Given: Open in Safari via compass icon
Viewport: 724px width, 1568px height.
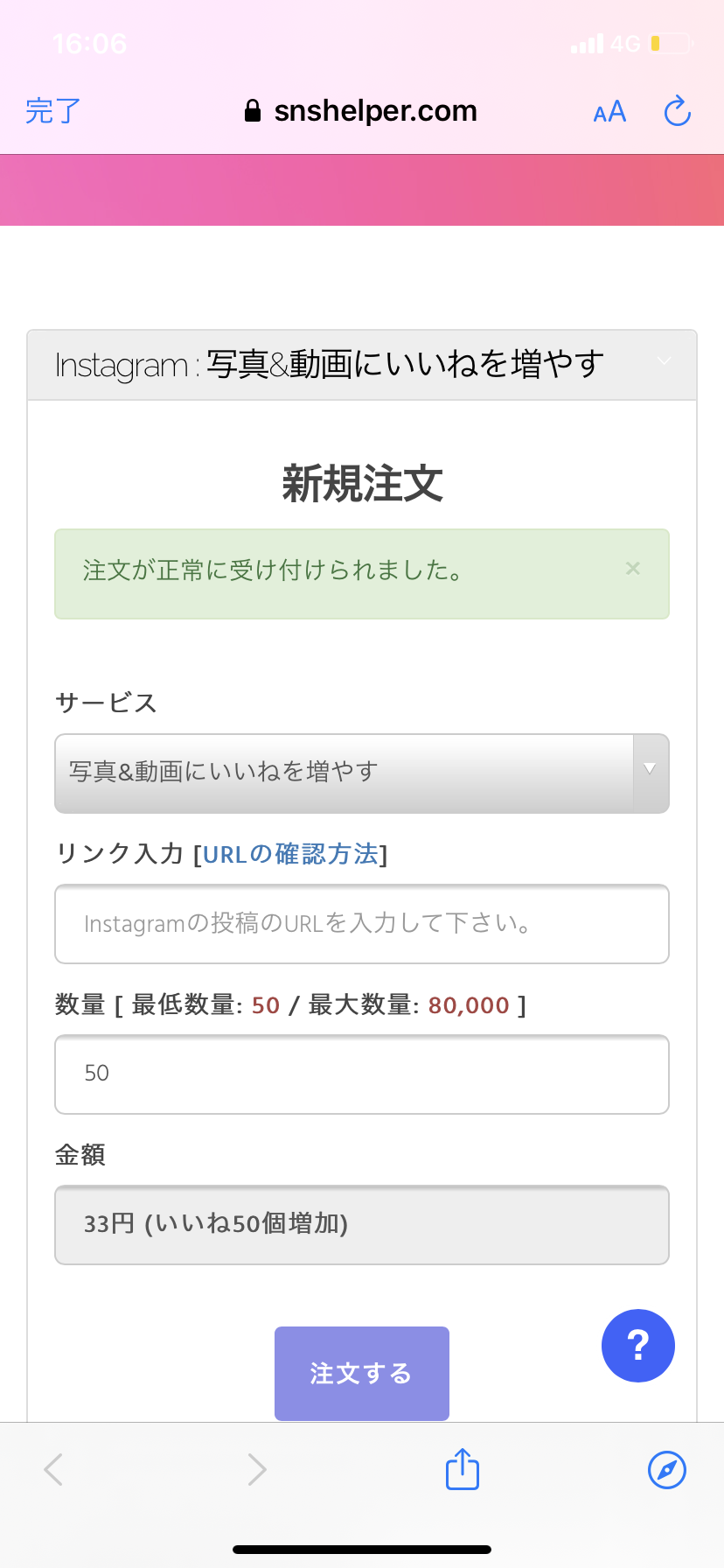Looking at the screenshot, I should [x=667, y=1469].
